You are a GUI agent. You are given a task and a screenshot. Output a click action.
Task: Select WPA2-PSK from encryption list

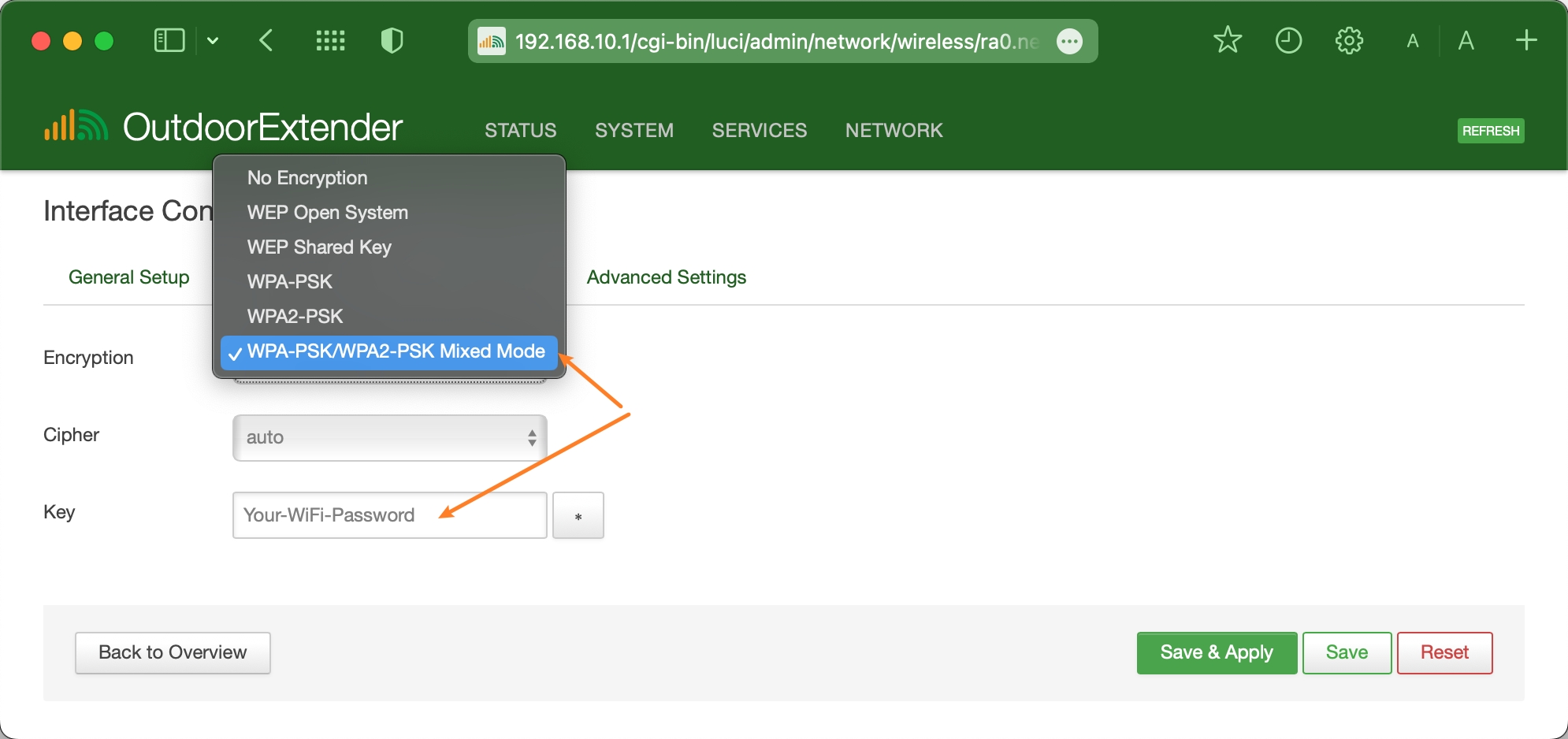pyautogui.click(x=295, y=316)
